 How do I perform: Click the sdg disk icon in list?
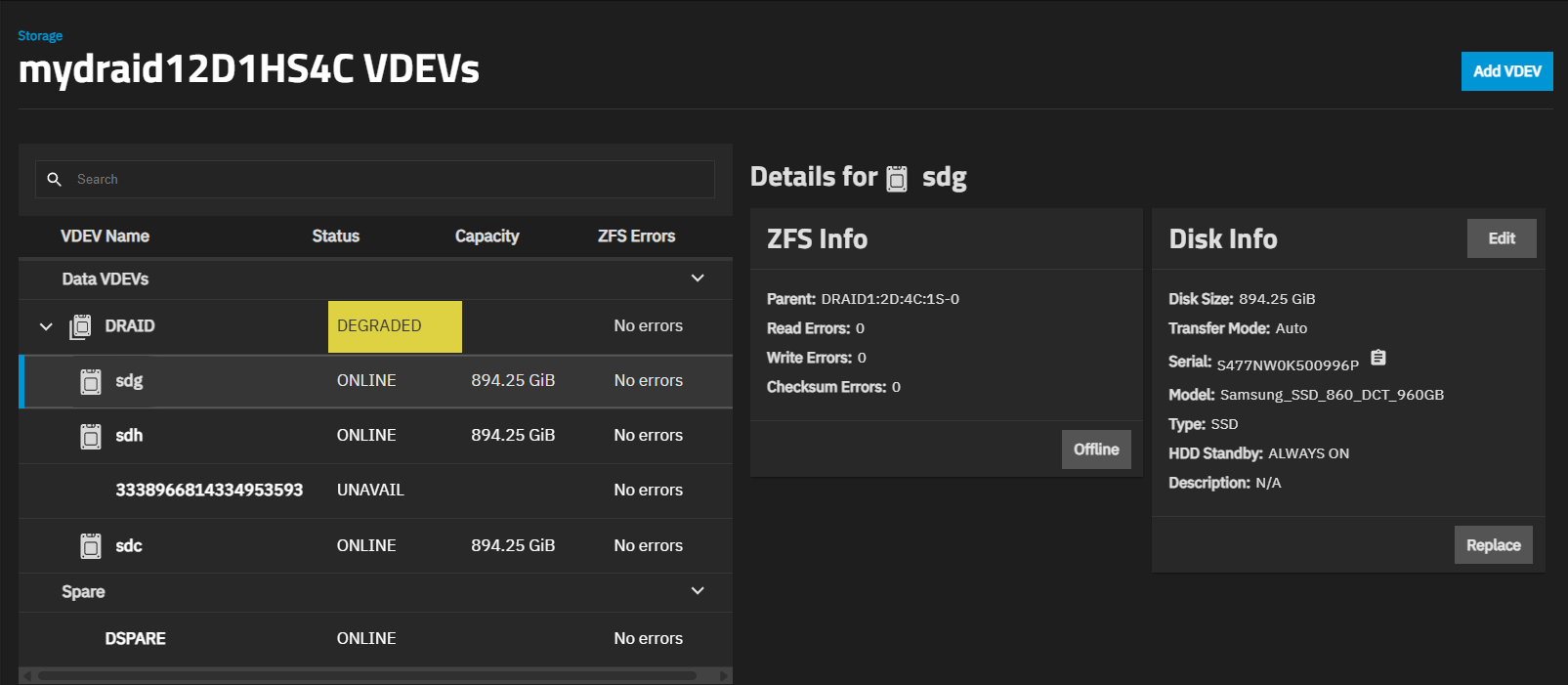tap(91, 382)
